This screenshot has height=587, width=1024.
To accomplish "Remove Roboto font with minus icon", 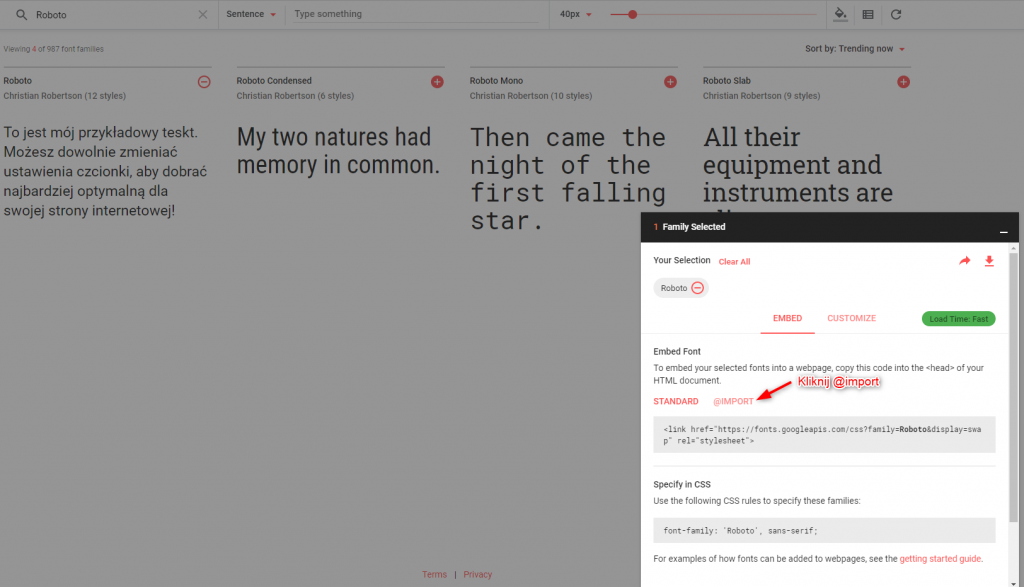I will click(204, 82).
